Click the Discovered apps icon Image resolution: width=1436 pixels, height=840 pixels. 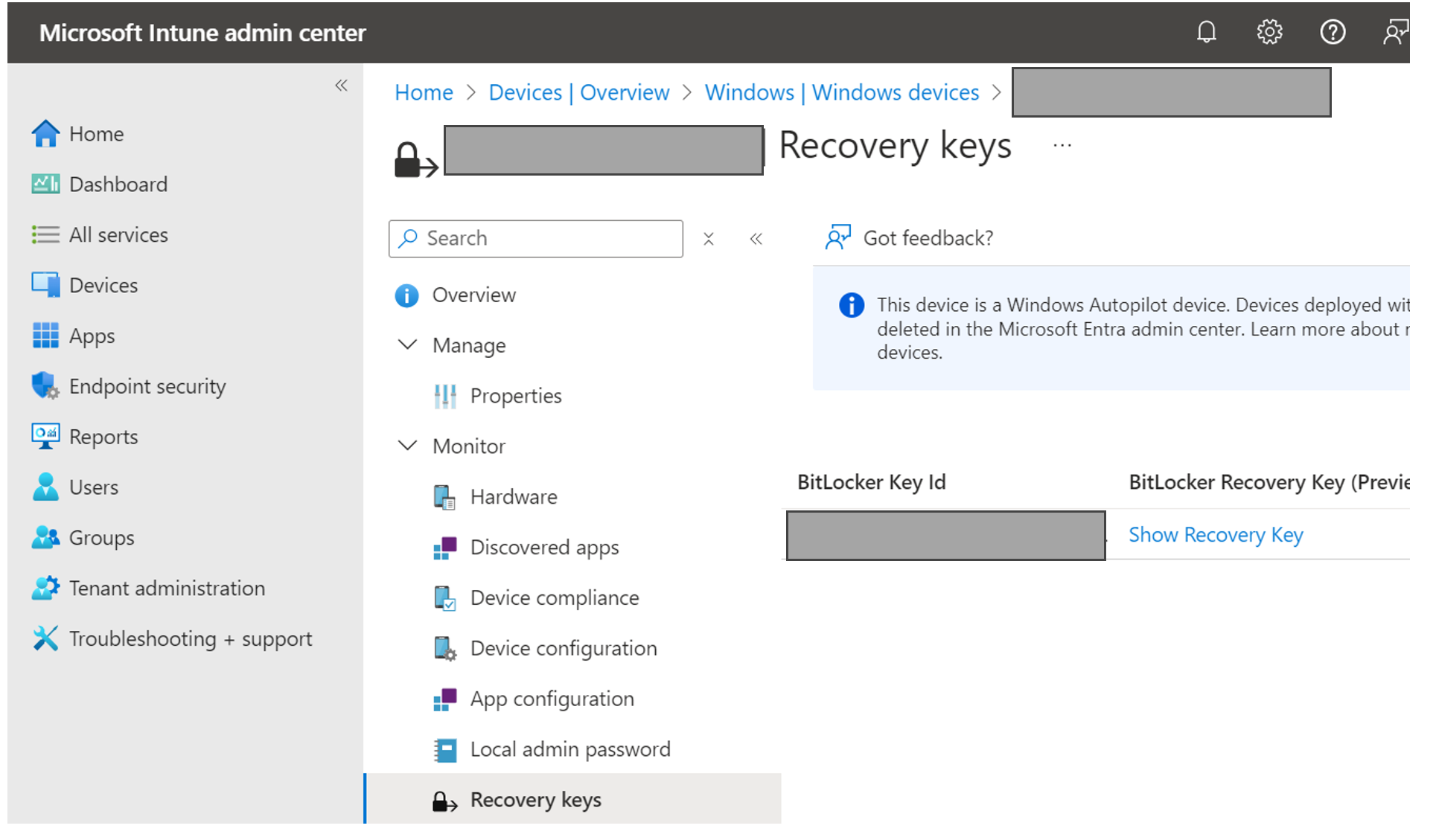point(445,548)
